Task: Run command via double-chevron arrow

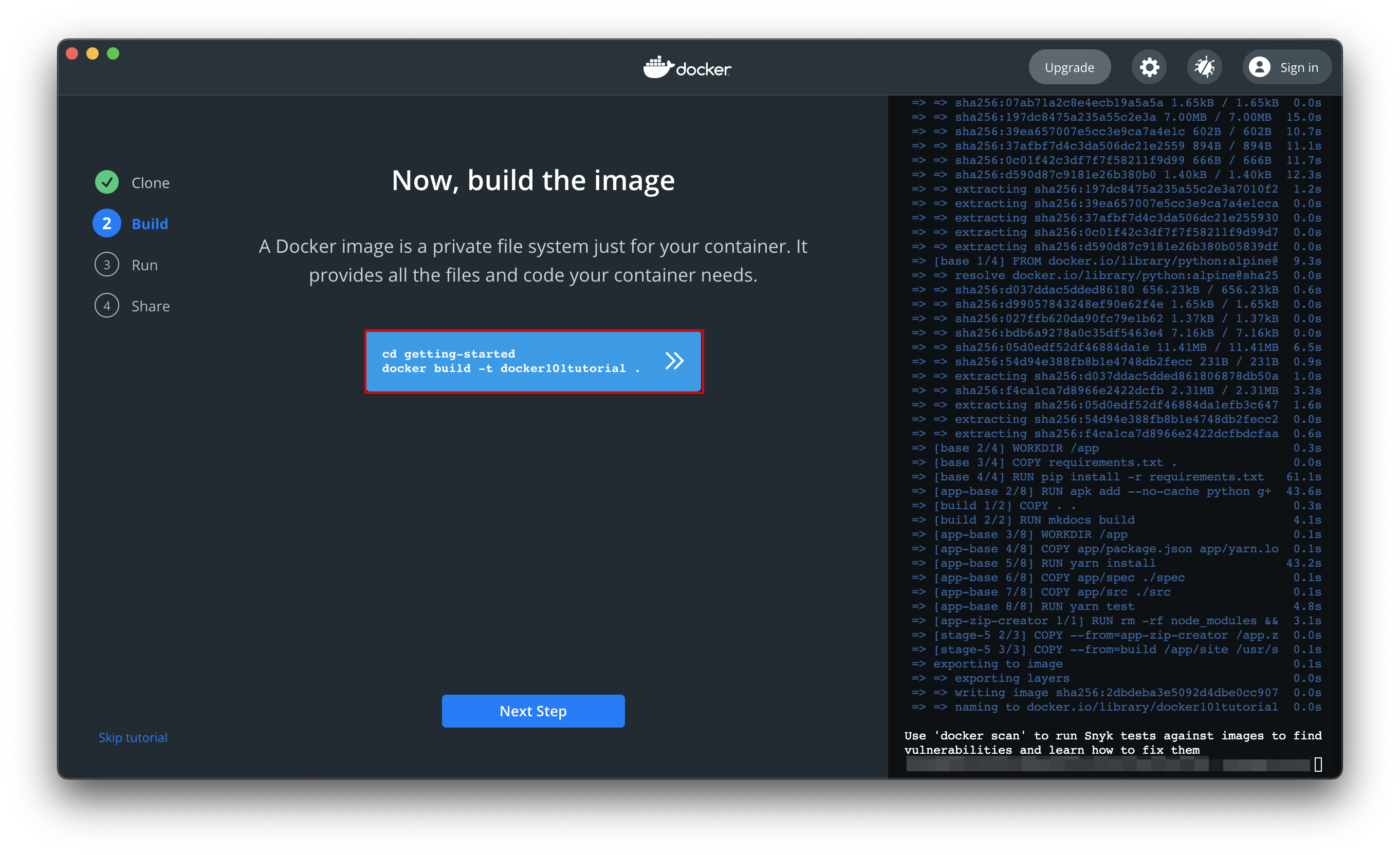Action: 674,361
